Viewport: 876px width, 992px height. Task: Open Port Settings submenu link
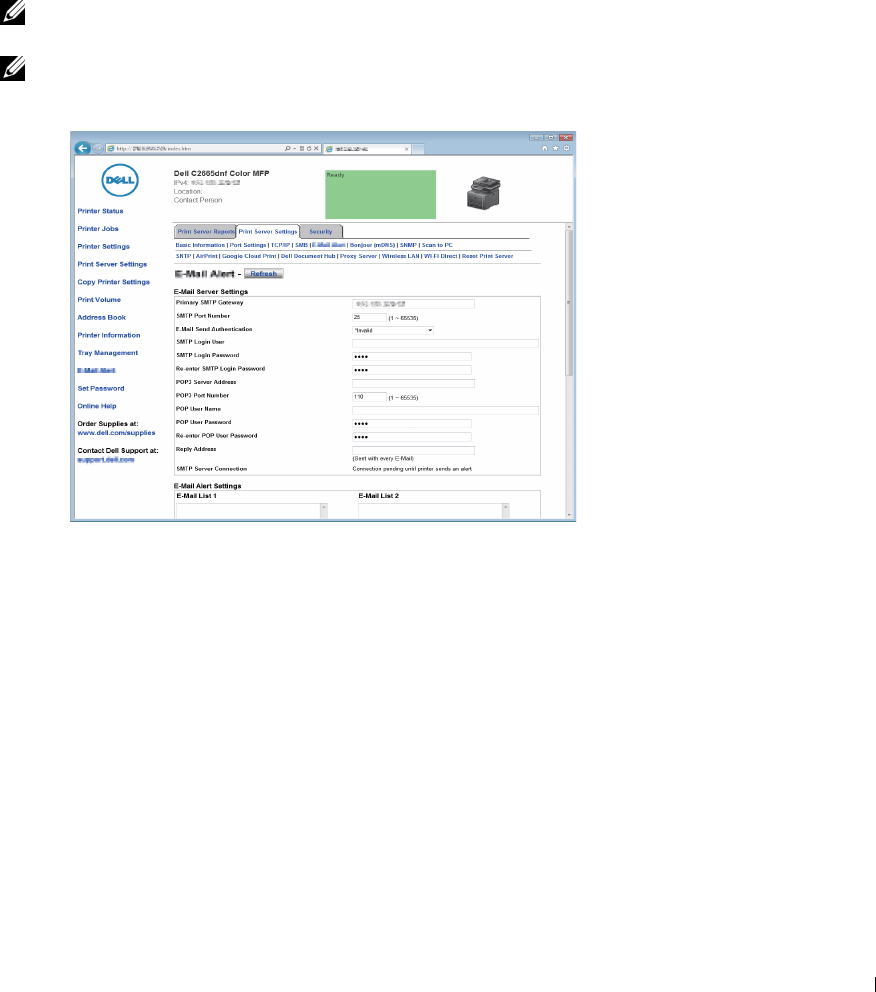248,245
